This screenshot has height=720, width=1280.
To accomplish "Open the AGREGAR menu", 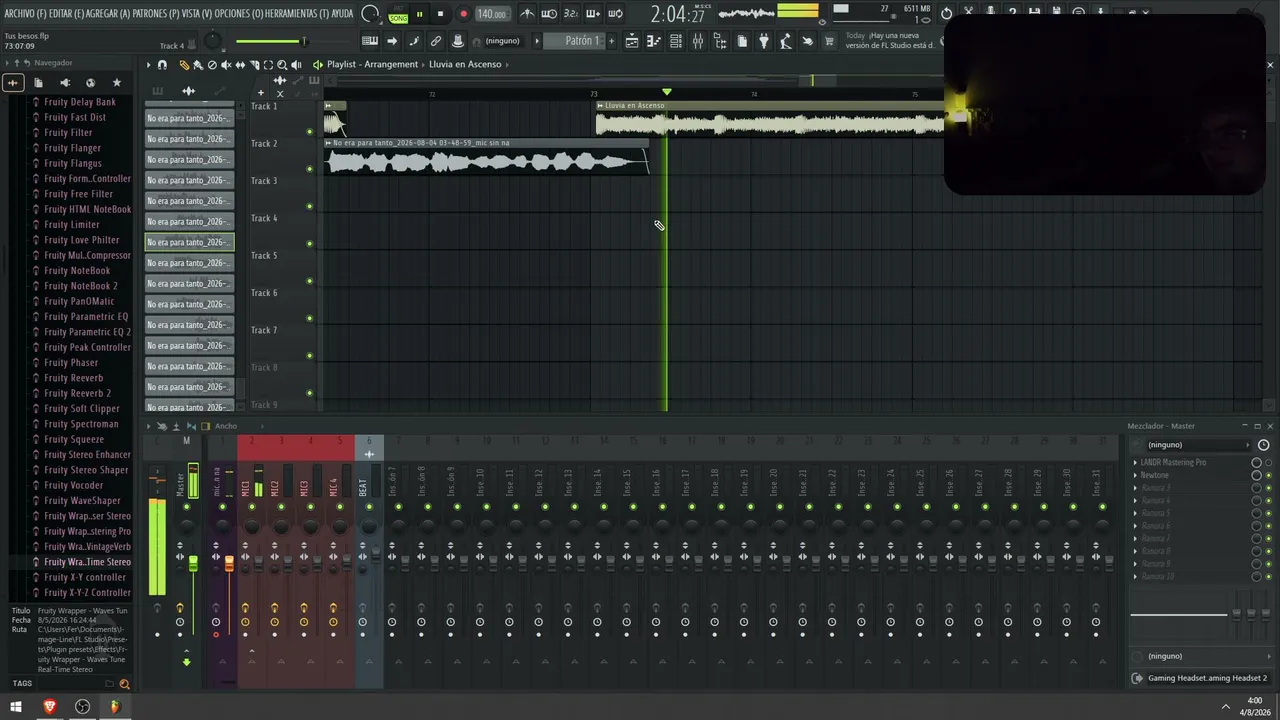I will [109, 14].
